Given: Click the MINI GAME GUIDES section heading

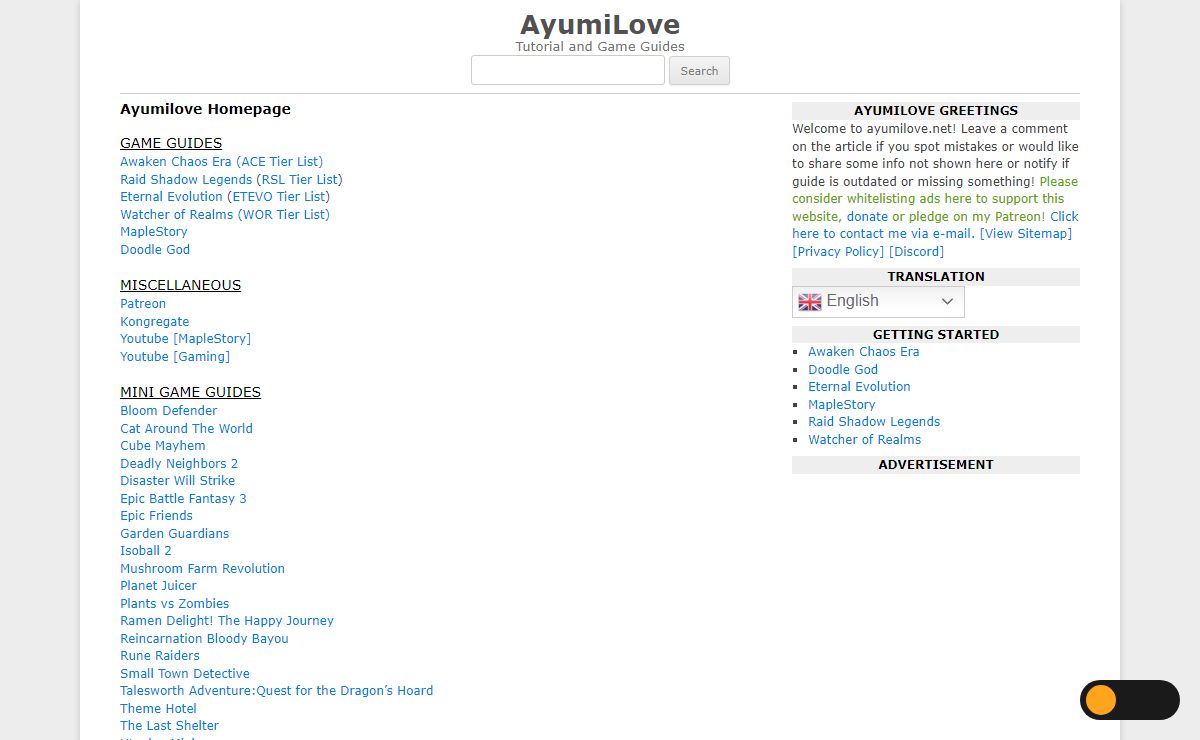Looking at the screenshot, I should coord(190,392).
